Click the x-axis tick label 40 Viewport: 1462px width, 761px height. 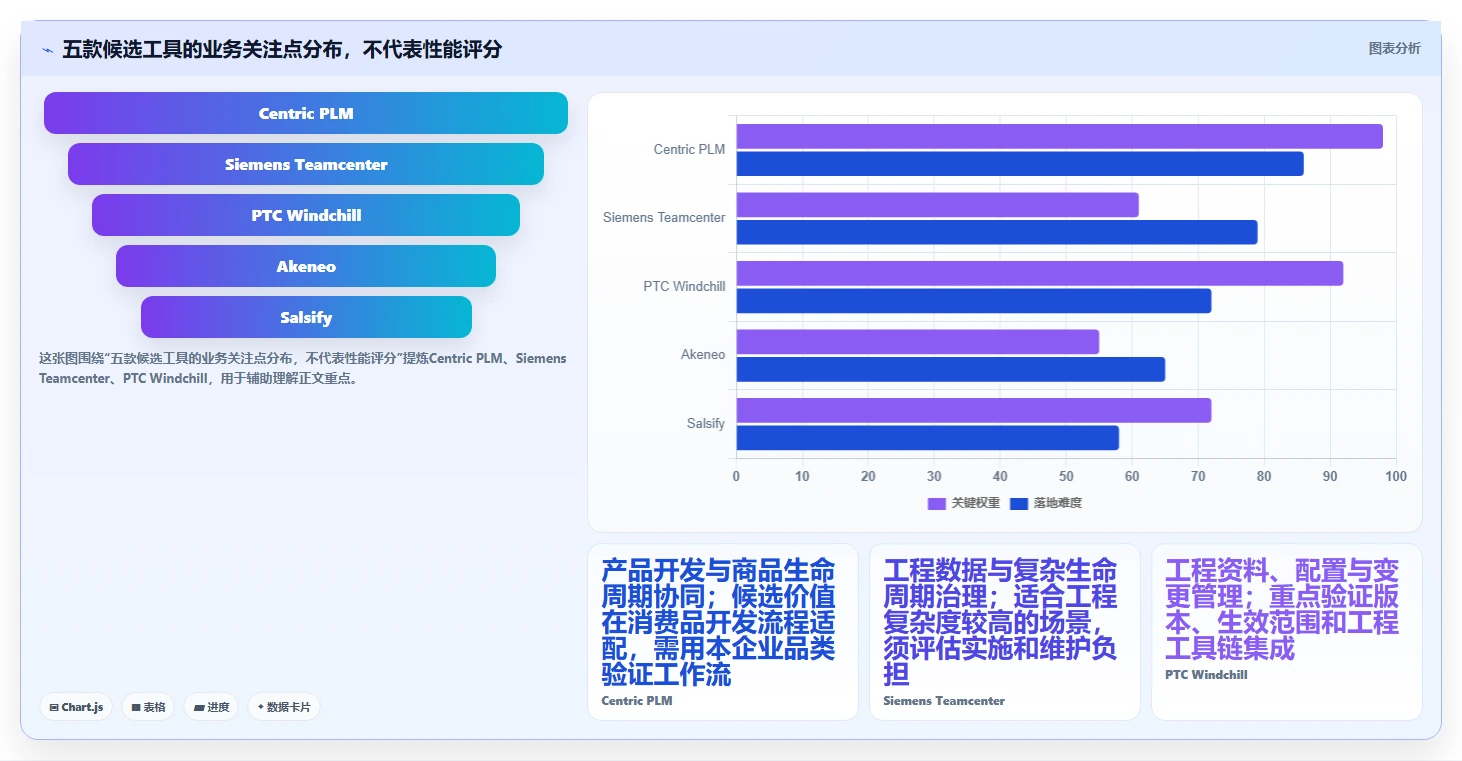click(1001, 476)
